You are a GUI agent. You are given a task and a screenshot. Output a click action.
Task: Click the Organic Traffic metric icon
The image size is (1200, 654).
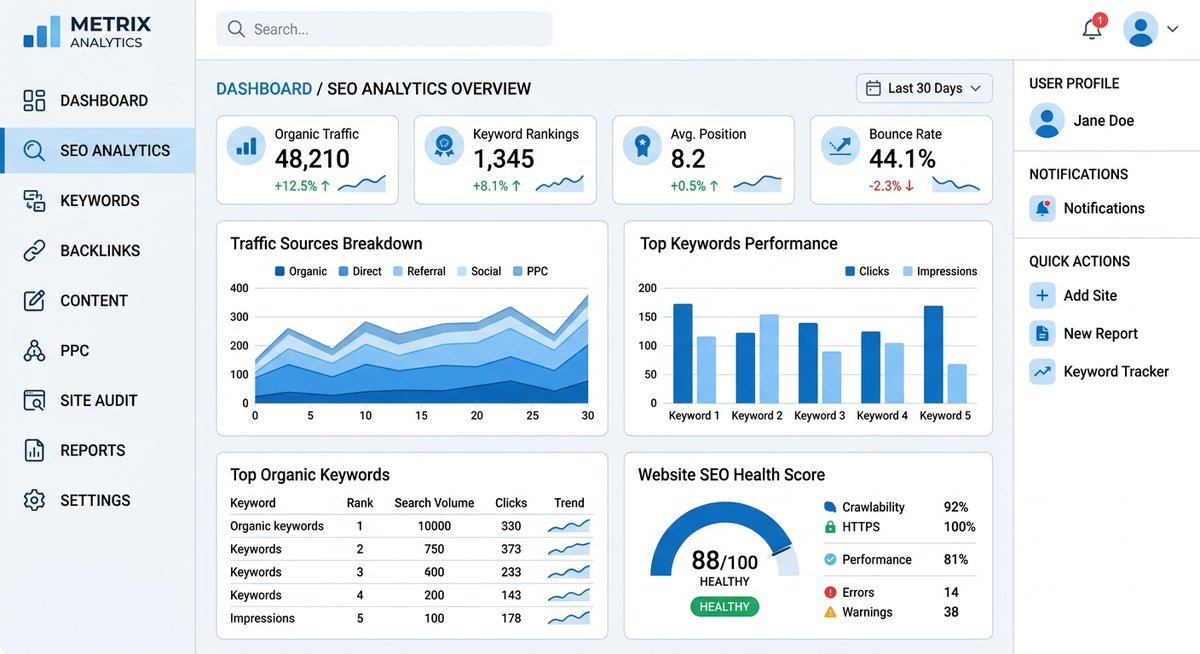click(x=246, y=145)
